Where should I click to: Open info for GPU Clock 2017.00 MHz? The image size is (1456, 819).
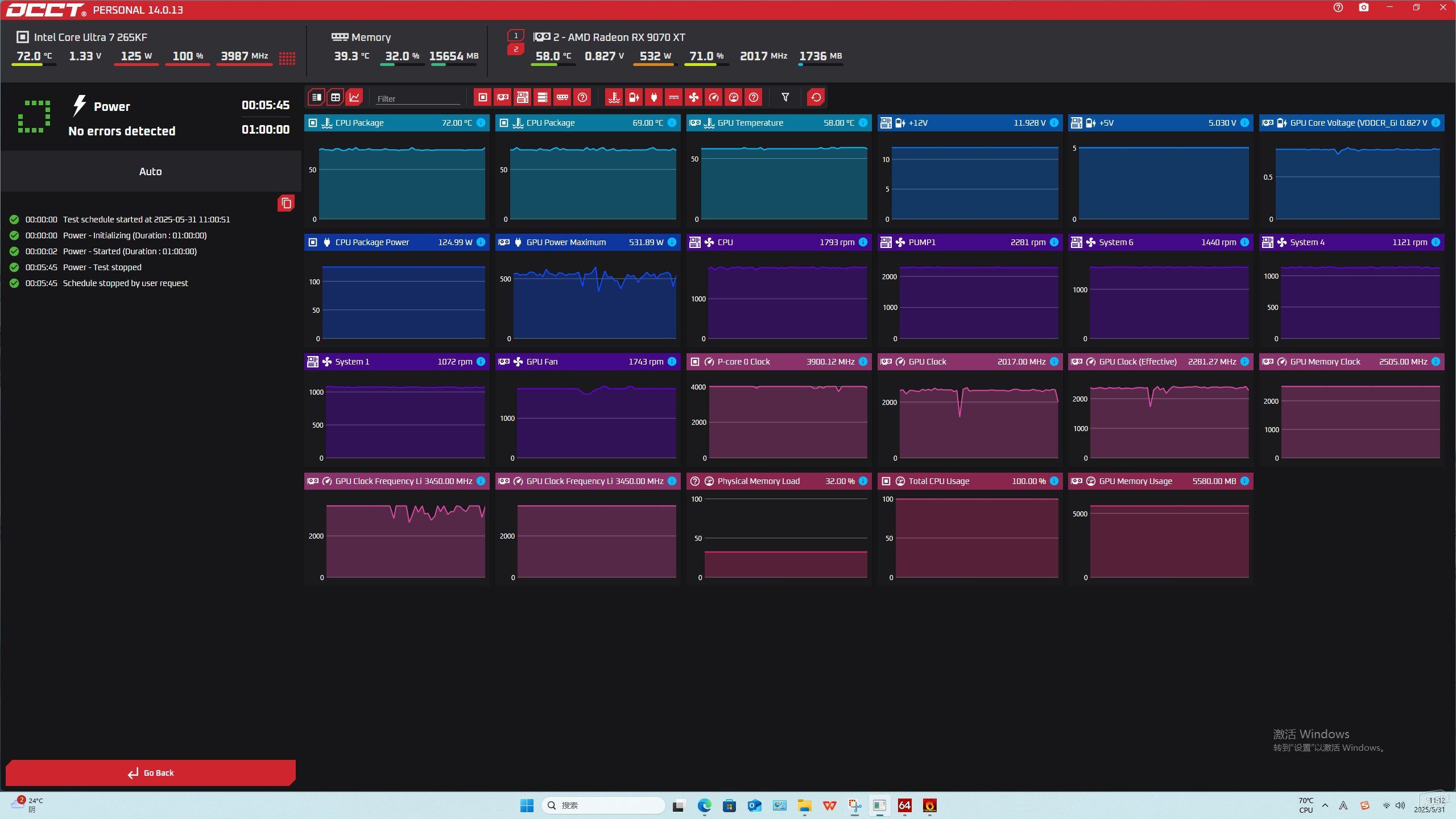point(1054,362)
